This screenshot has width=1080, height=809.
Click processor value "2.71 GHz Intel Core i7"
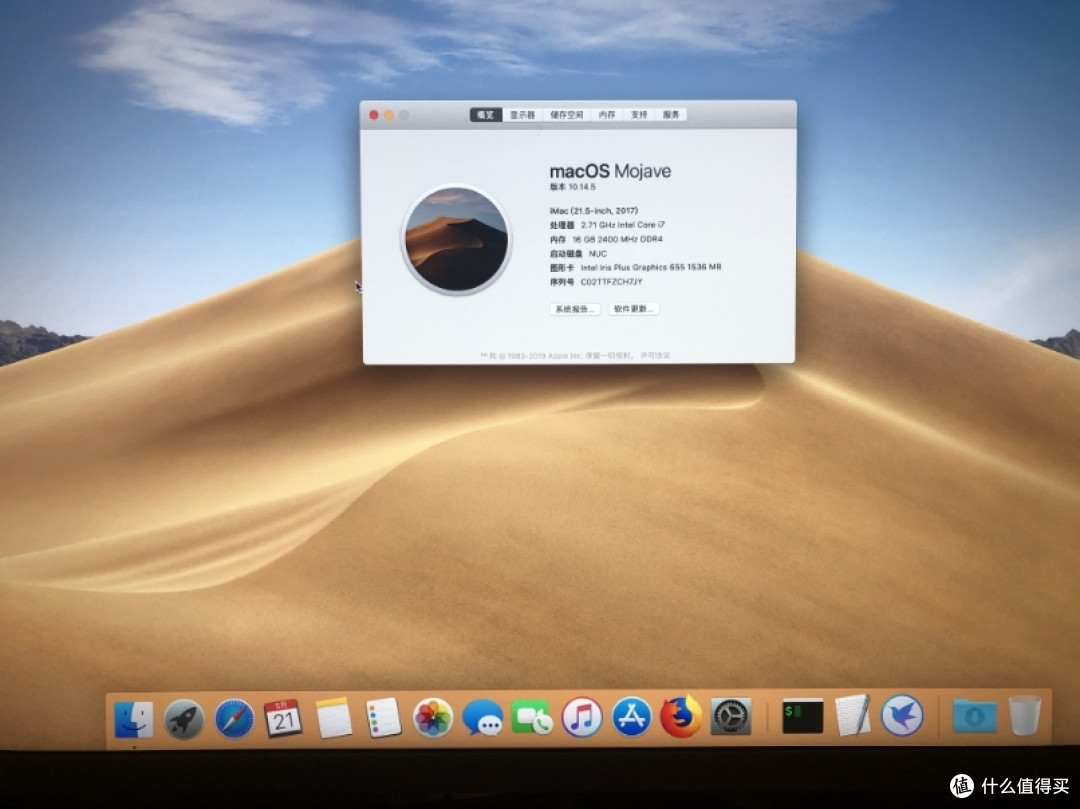point(623,225)
